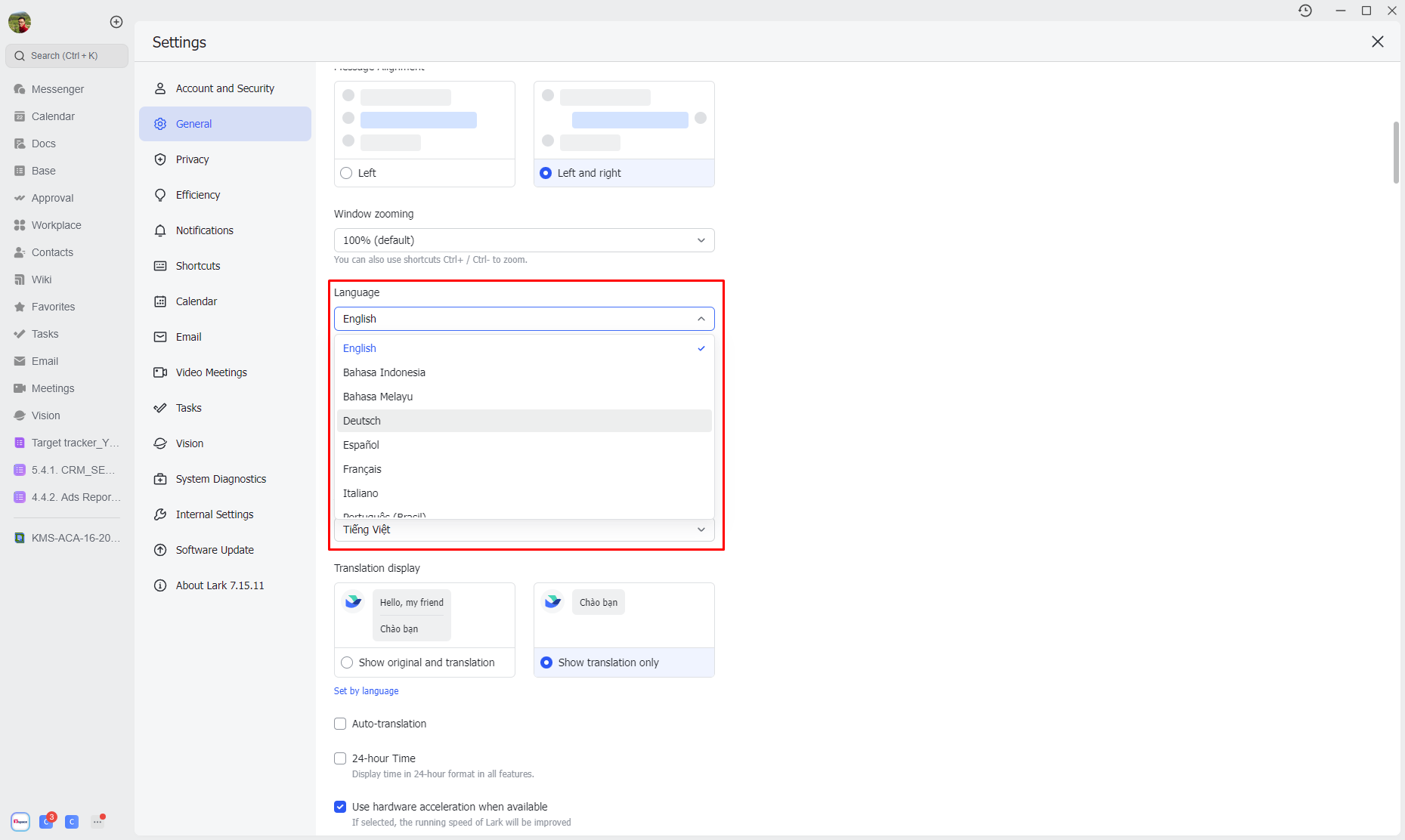The width and height of the screenshot is (1405, 840).
Task: Open About Lark 7.15.11
Action: coord(225,585)
